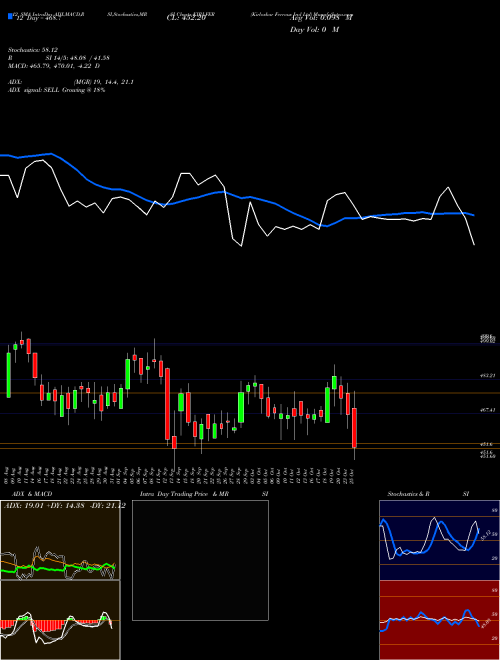Click the ADX values header in the ADX panel
Viewport: 500px width, 660px height.
click(63, 506)
